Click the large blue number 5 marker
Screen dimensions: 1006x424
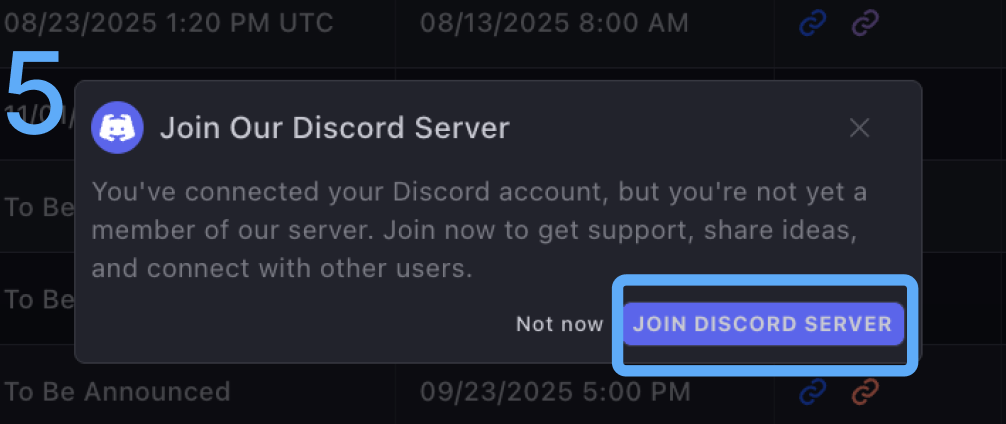point(35,90)
